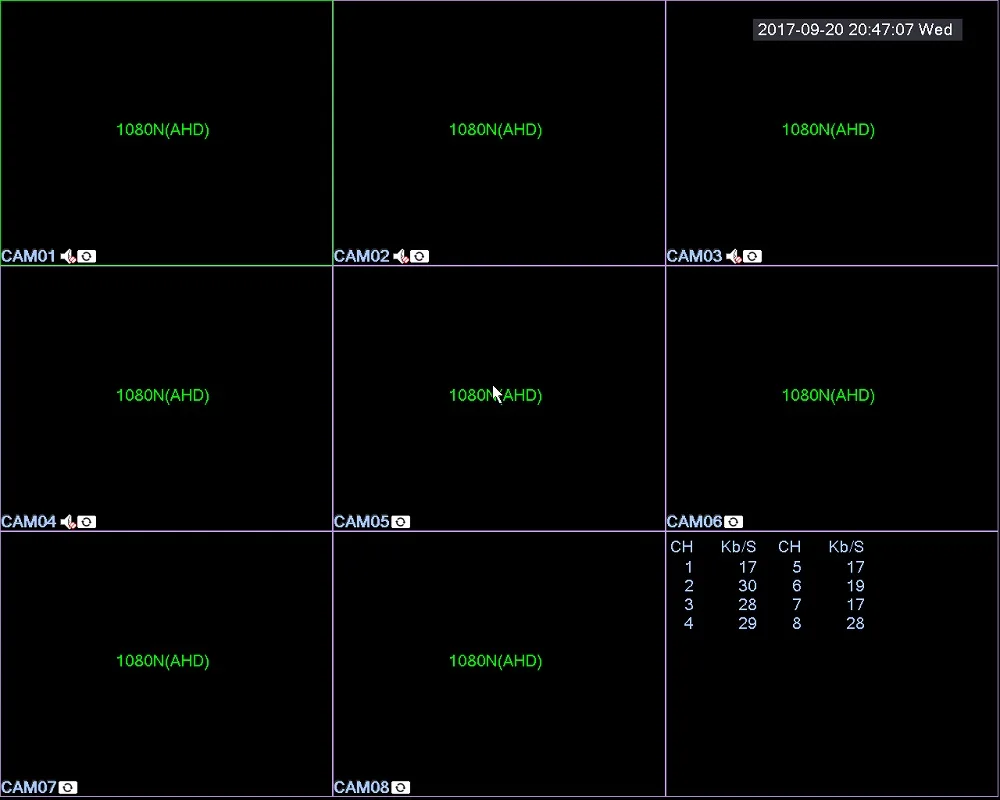Viewport: 1000px width, 800px height.
Task: Click the channel 1 bitrate value 17
Action: pyautogui.click(x=747, y=568)
